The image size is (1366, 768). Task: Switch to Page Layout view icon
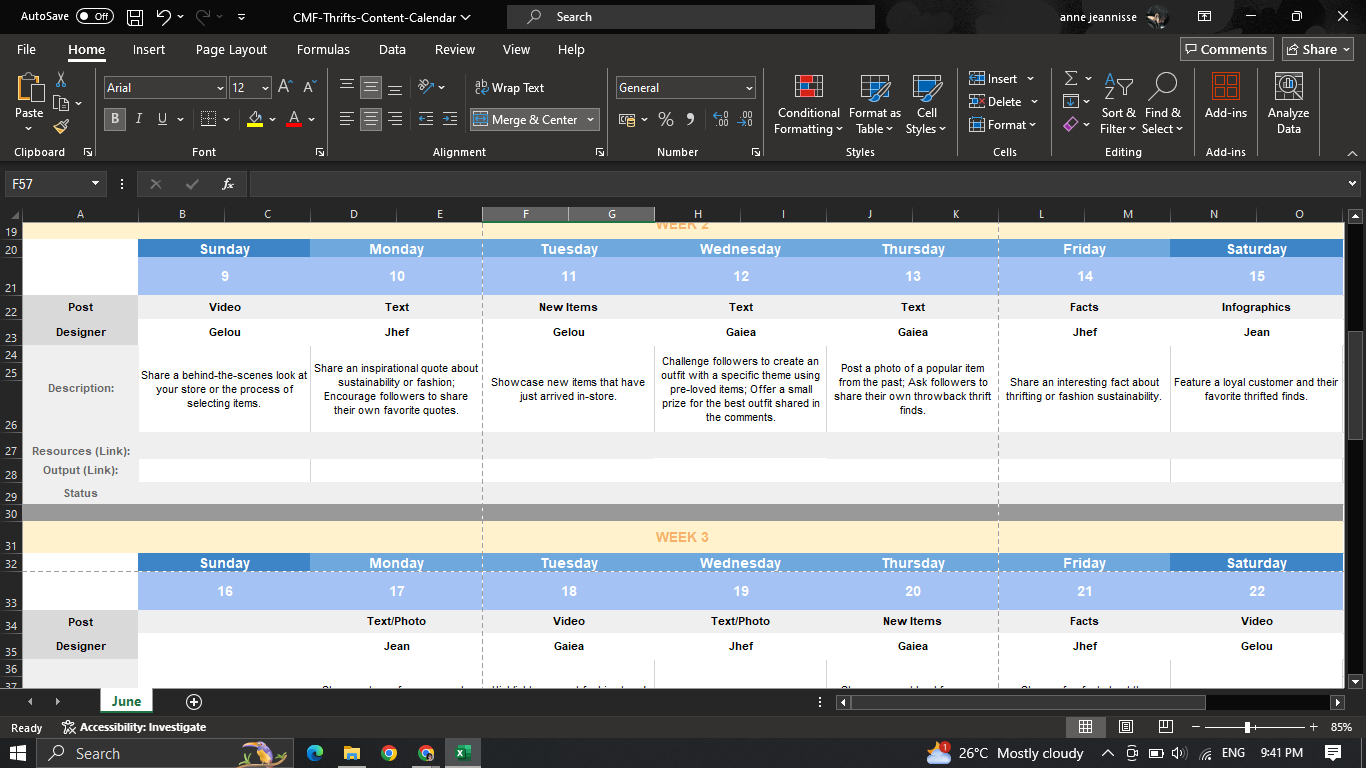coord(1126,726)
